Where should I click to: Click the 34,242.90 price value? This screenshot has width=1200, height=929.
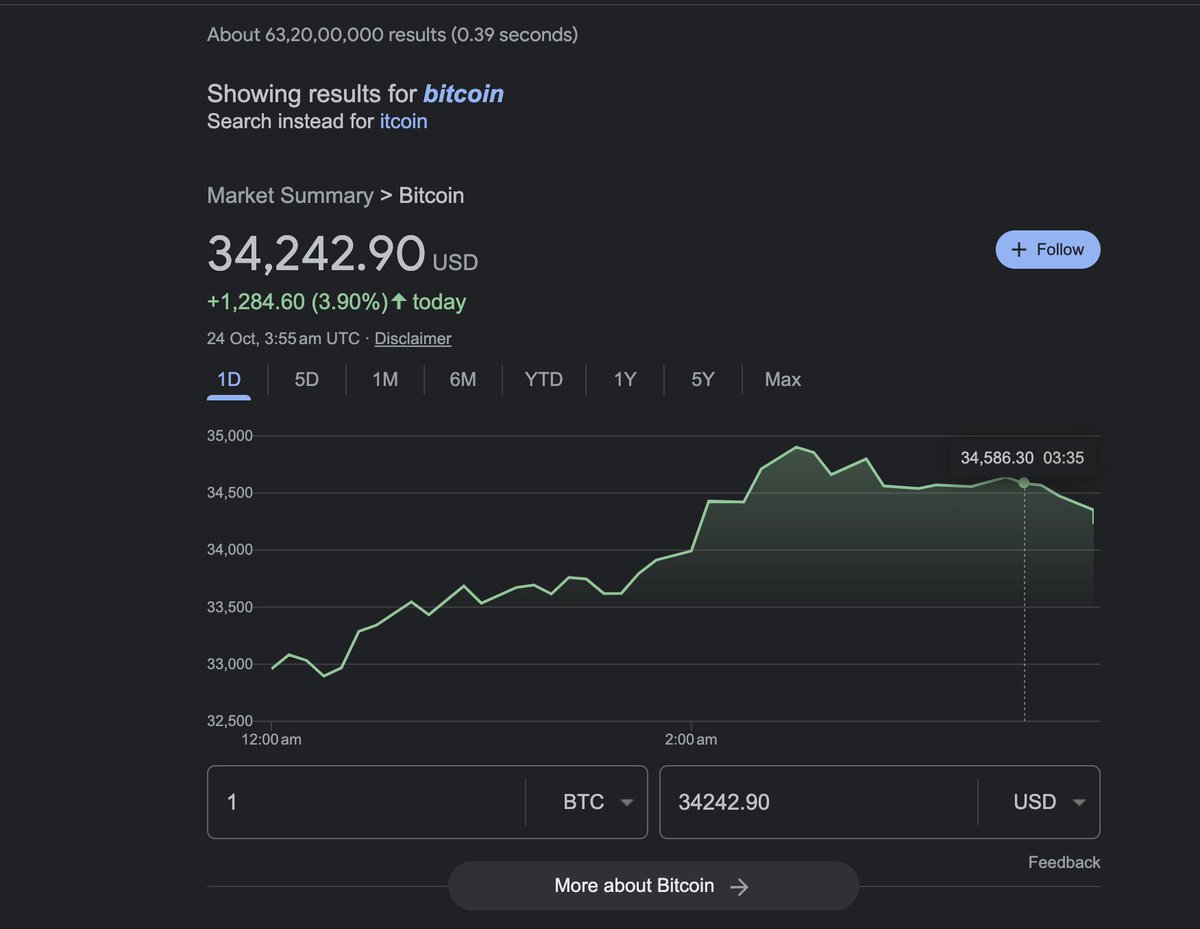(x=316, y=253)
